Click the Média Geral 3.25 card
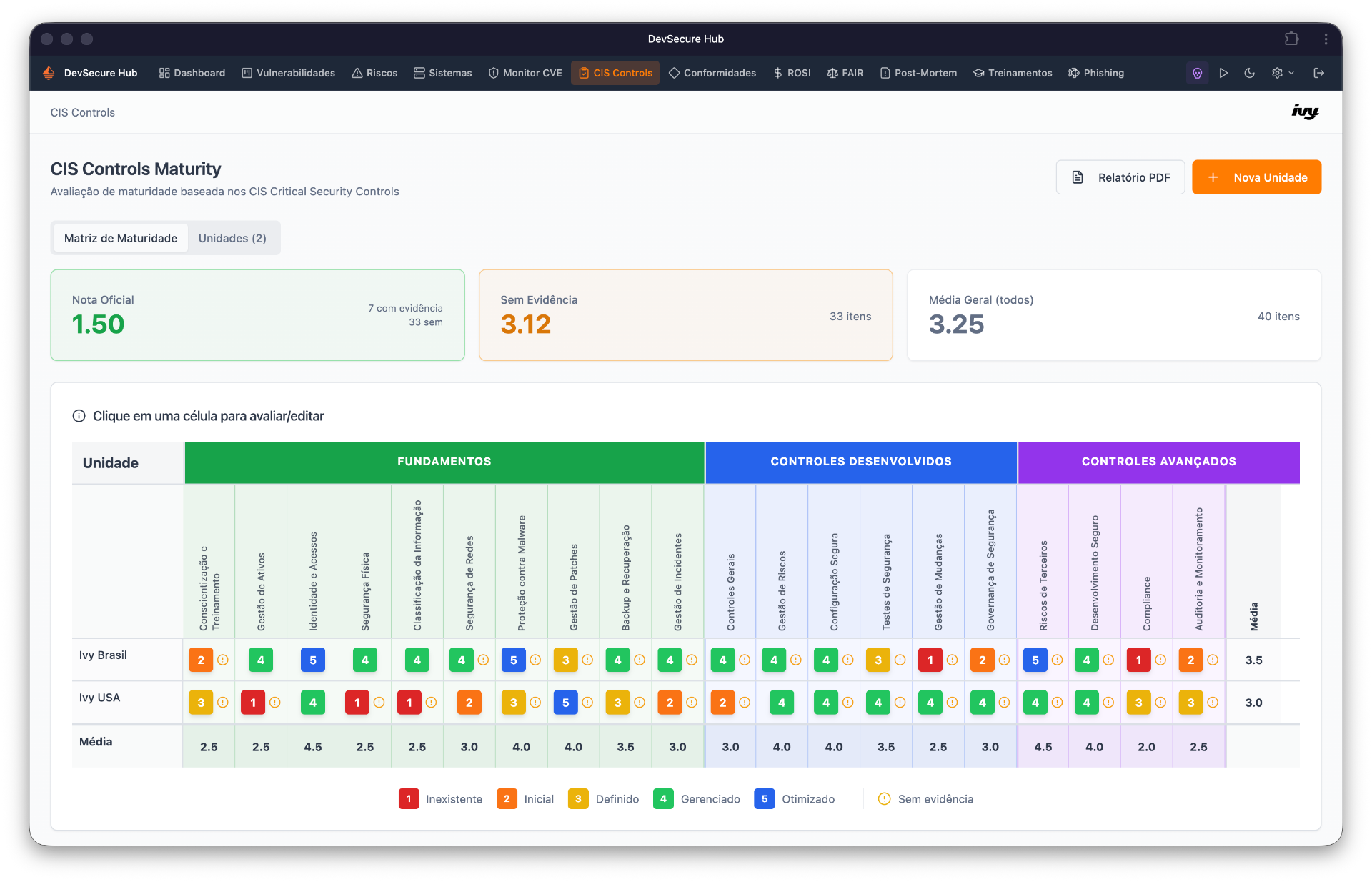 click(1113, 315)
